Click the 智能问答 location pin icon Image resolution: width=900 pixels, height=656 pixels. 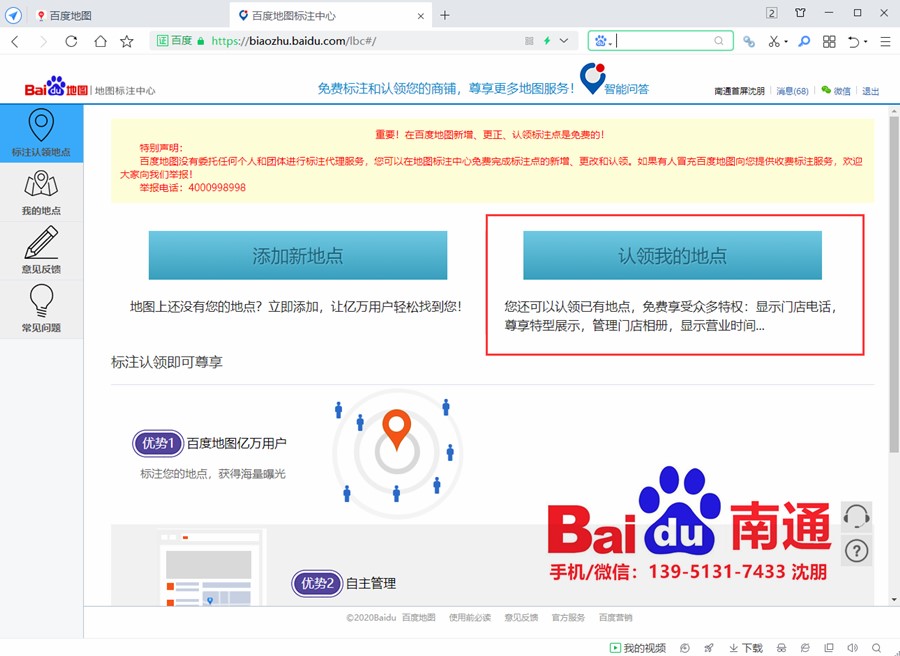tap(592, 78)
